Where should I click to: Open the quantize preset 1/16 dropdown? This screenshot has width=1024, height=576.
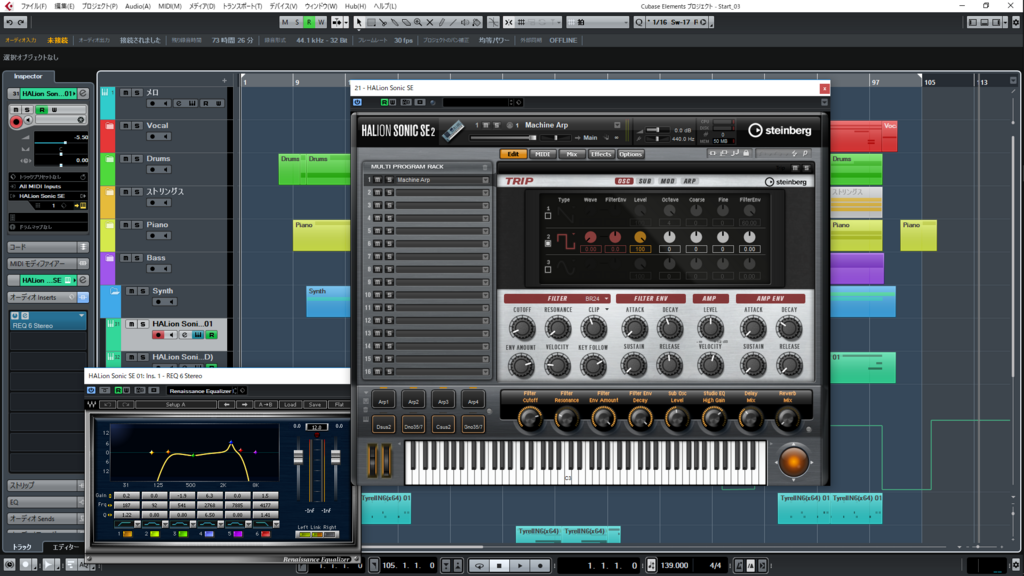pos(678,22)
